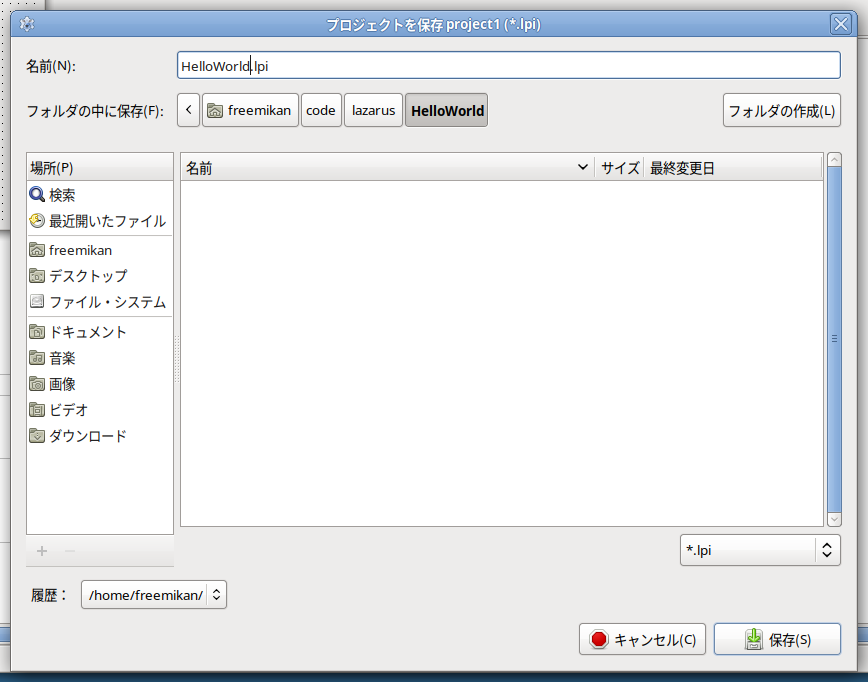Select the freemikan home folder in places
This screenshot has width=868, height=682.
click(80, 250)
